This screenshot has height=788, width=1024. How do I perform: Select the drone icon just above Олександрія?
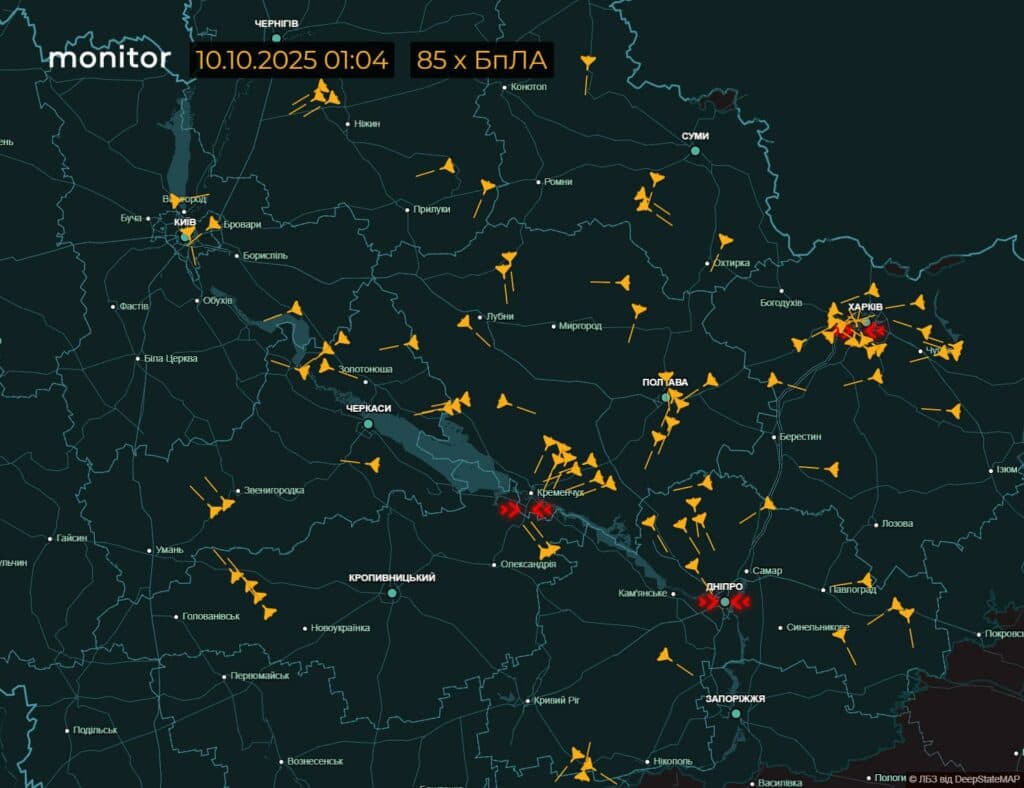(x=549, y=550)
